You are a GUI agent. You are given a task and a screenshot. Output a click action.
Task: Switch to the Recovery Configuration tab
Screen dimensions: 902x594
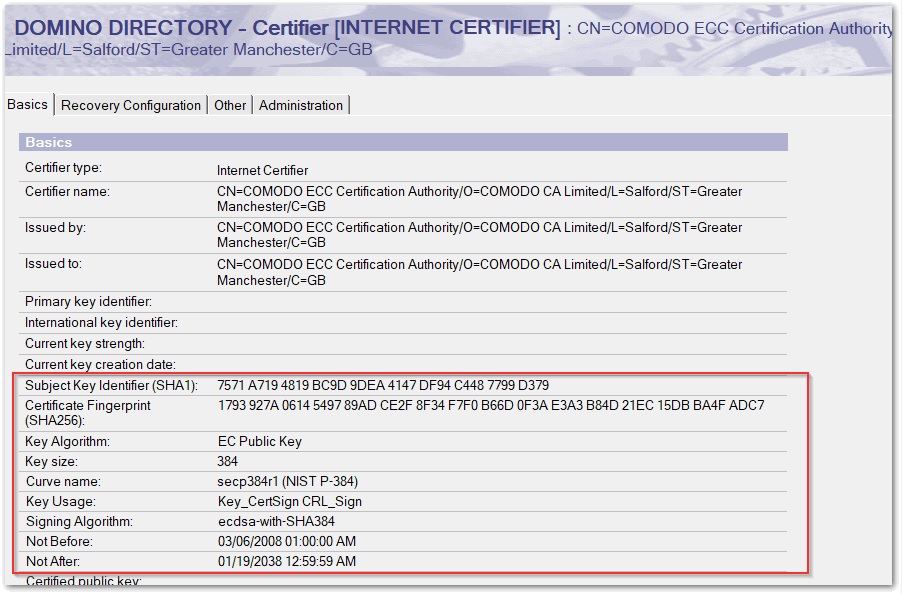point(131,104)
